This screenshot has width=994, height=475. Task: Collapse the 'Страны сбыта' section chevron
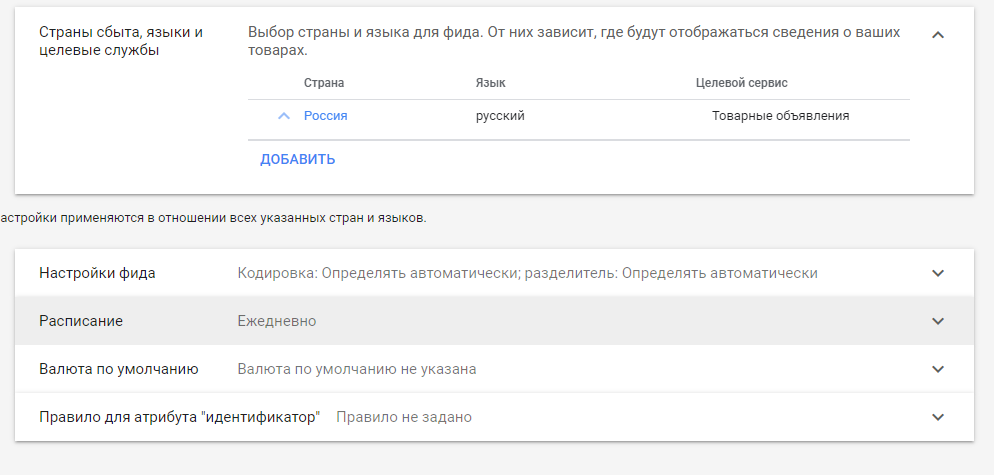[937, 34]
